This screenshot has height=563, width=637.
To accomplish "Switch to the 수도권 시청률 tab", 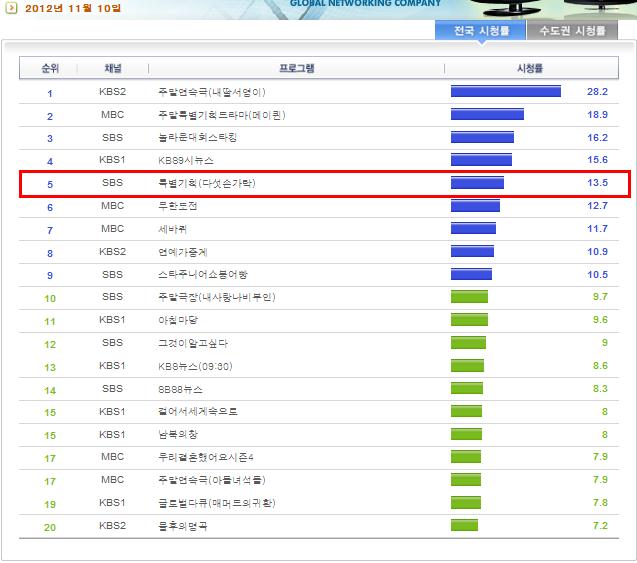I will [x=572, y=30].
